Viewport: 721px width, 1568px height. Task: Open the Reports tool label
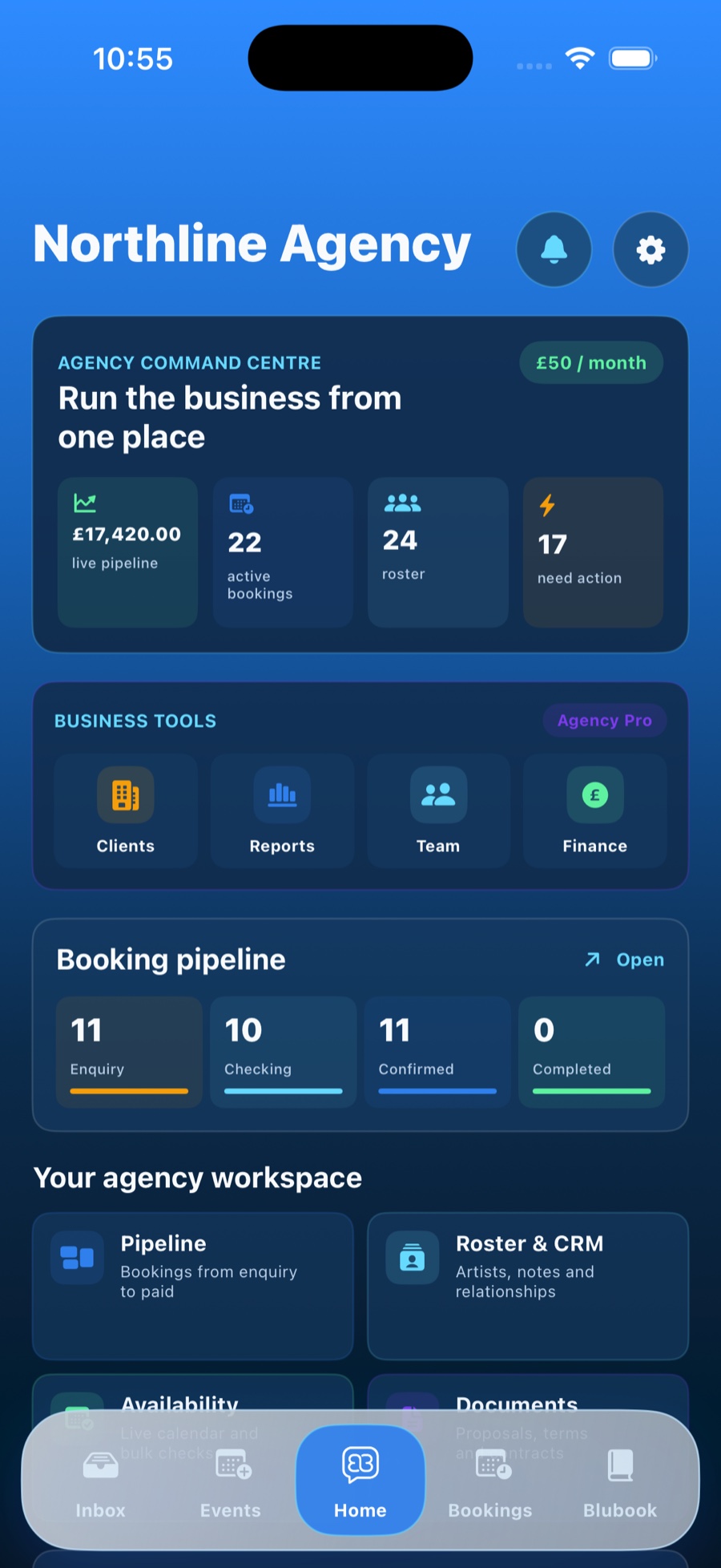tap(282, 847)
